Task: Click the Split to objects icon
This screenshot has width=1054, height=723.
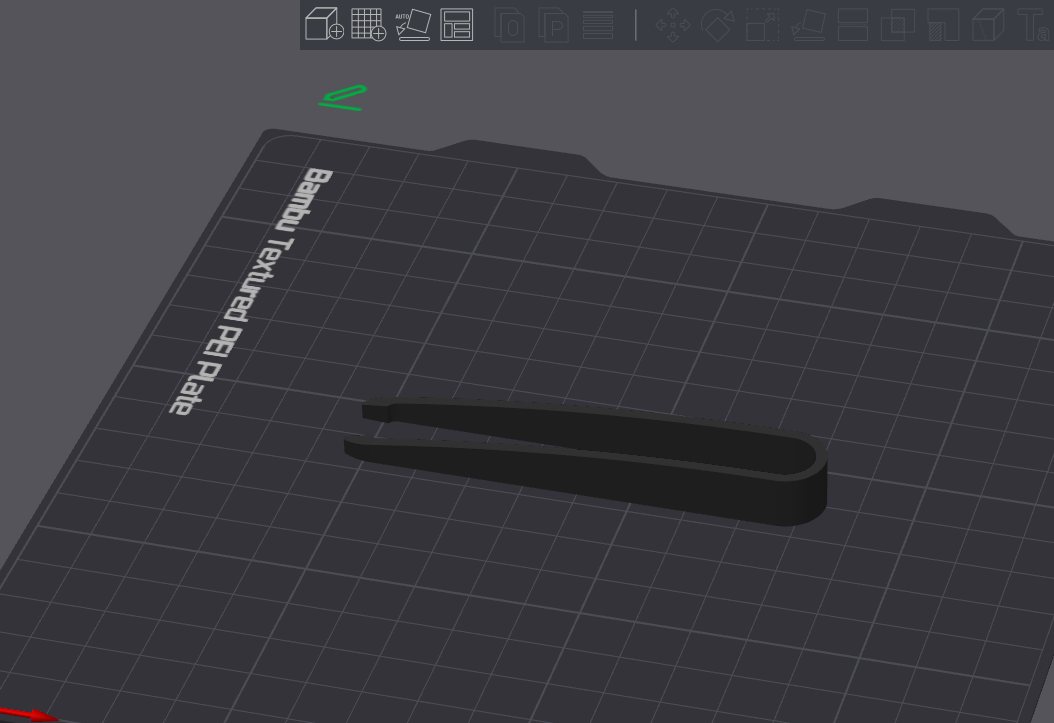Action: point(510,25)
